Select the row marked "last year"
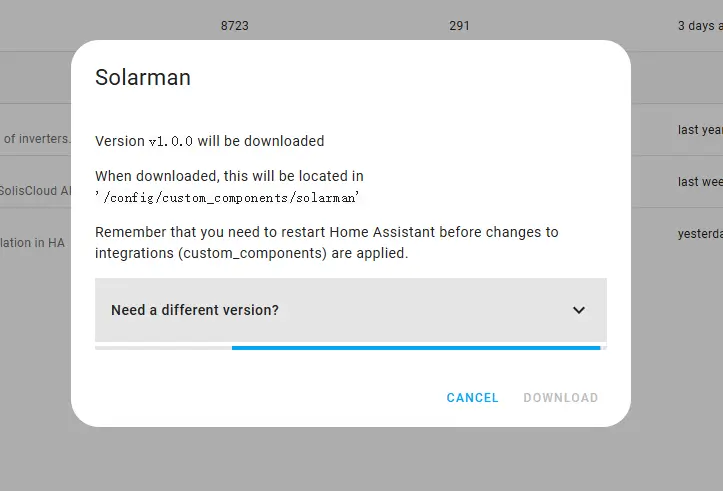 click(700, 130)
